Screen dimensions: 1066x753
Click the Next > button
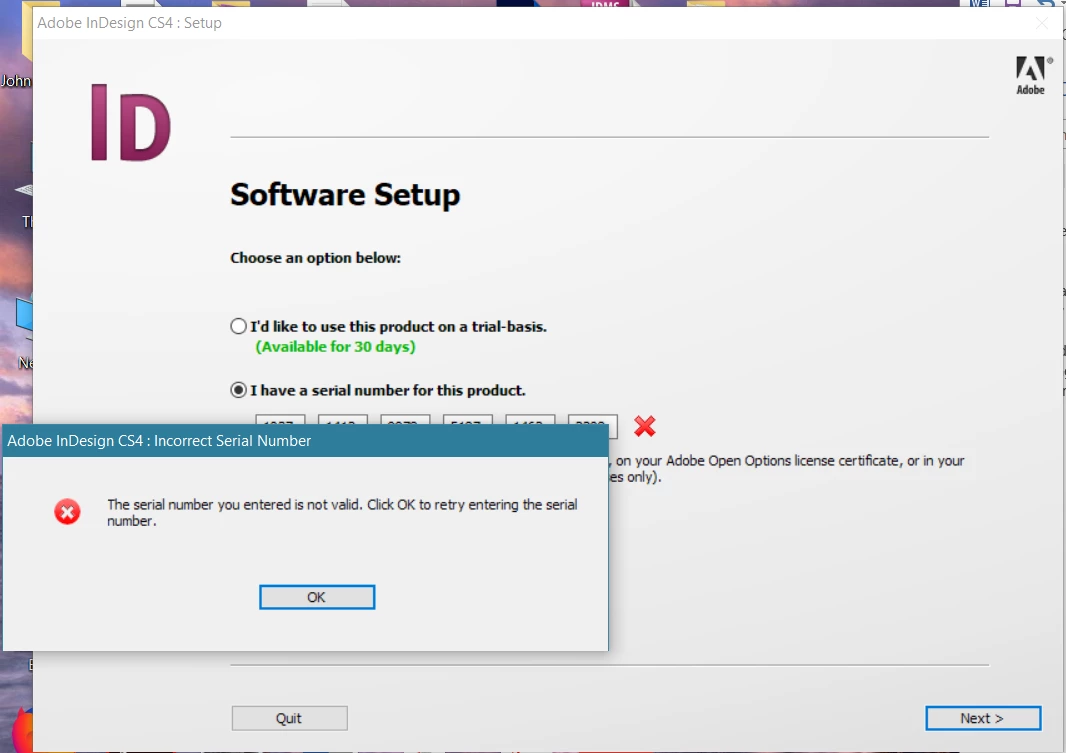[983, 718]
